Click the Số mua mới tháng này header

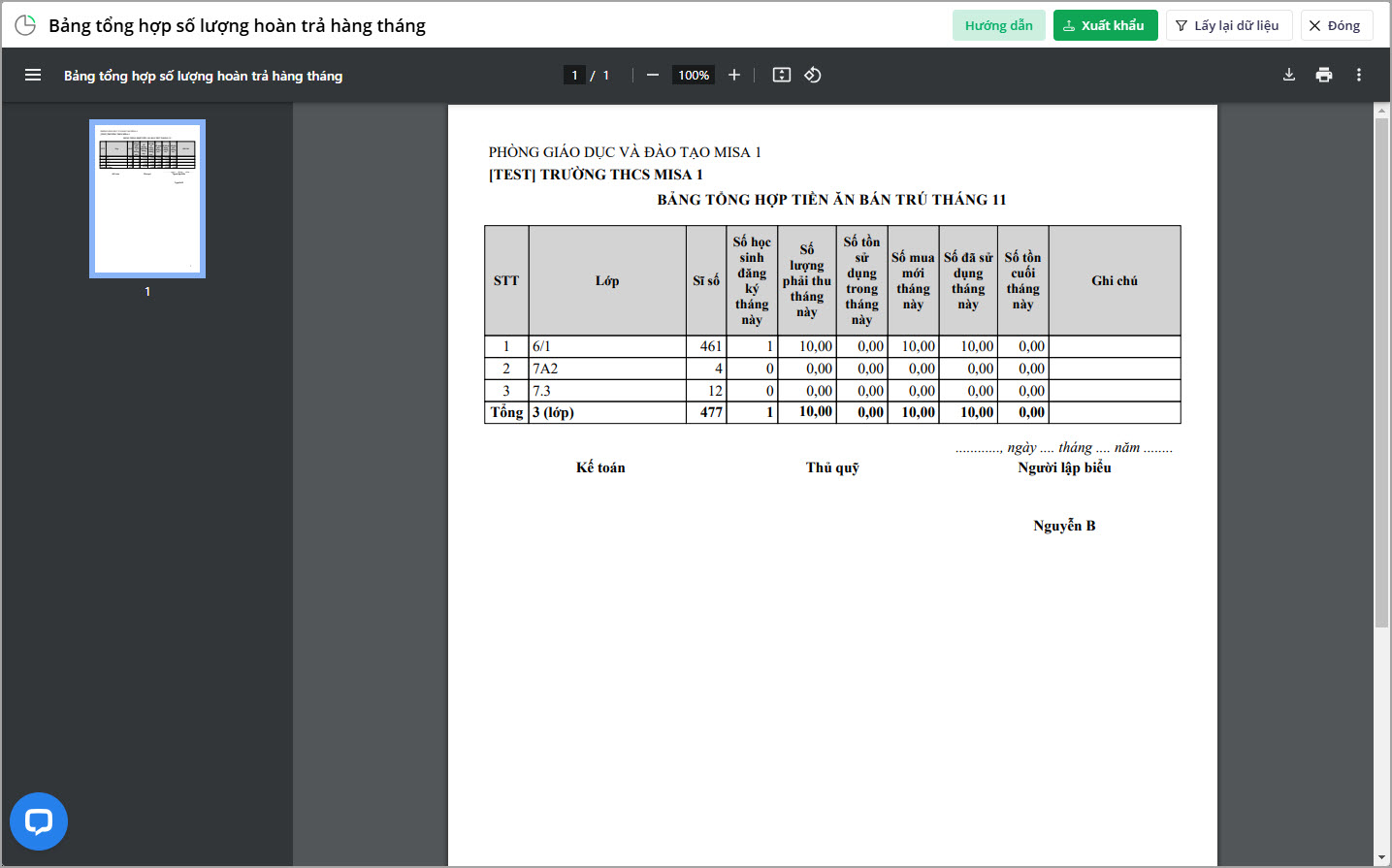[913, 281]
